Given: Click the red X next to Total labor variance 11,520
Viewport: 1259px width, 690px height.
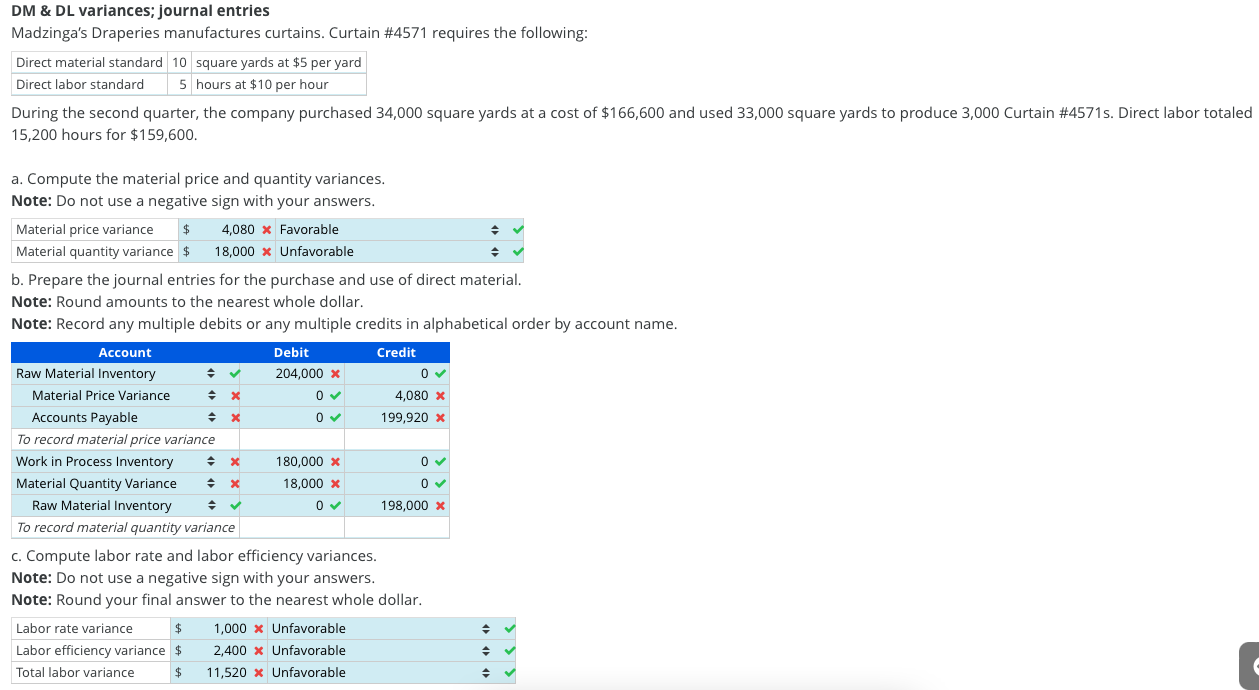Looking at the screenshot, I should [260, 672].
